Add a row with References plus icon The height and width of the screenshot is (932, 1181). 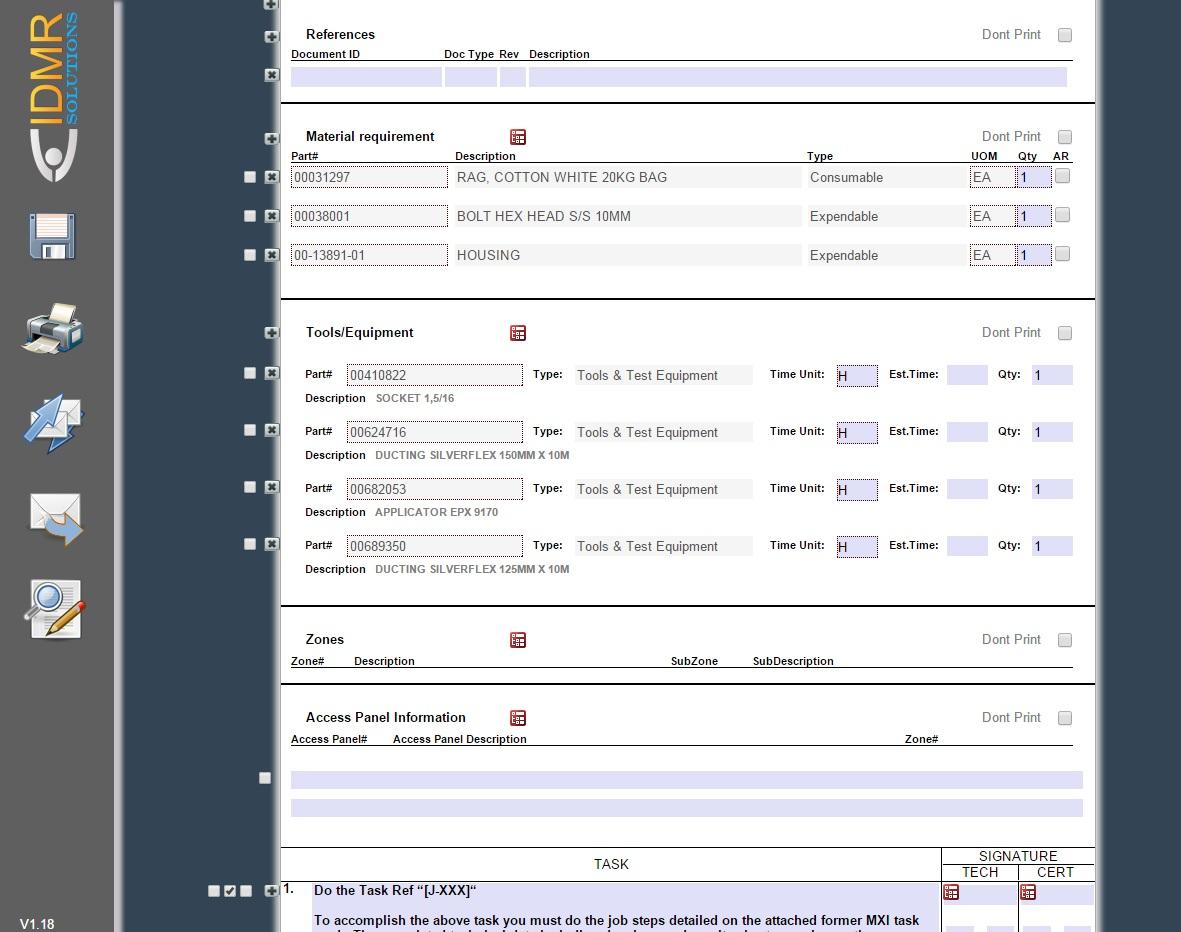(272, 36)
